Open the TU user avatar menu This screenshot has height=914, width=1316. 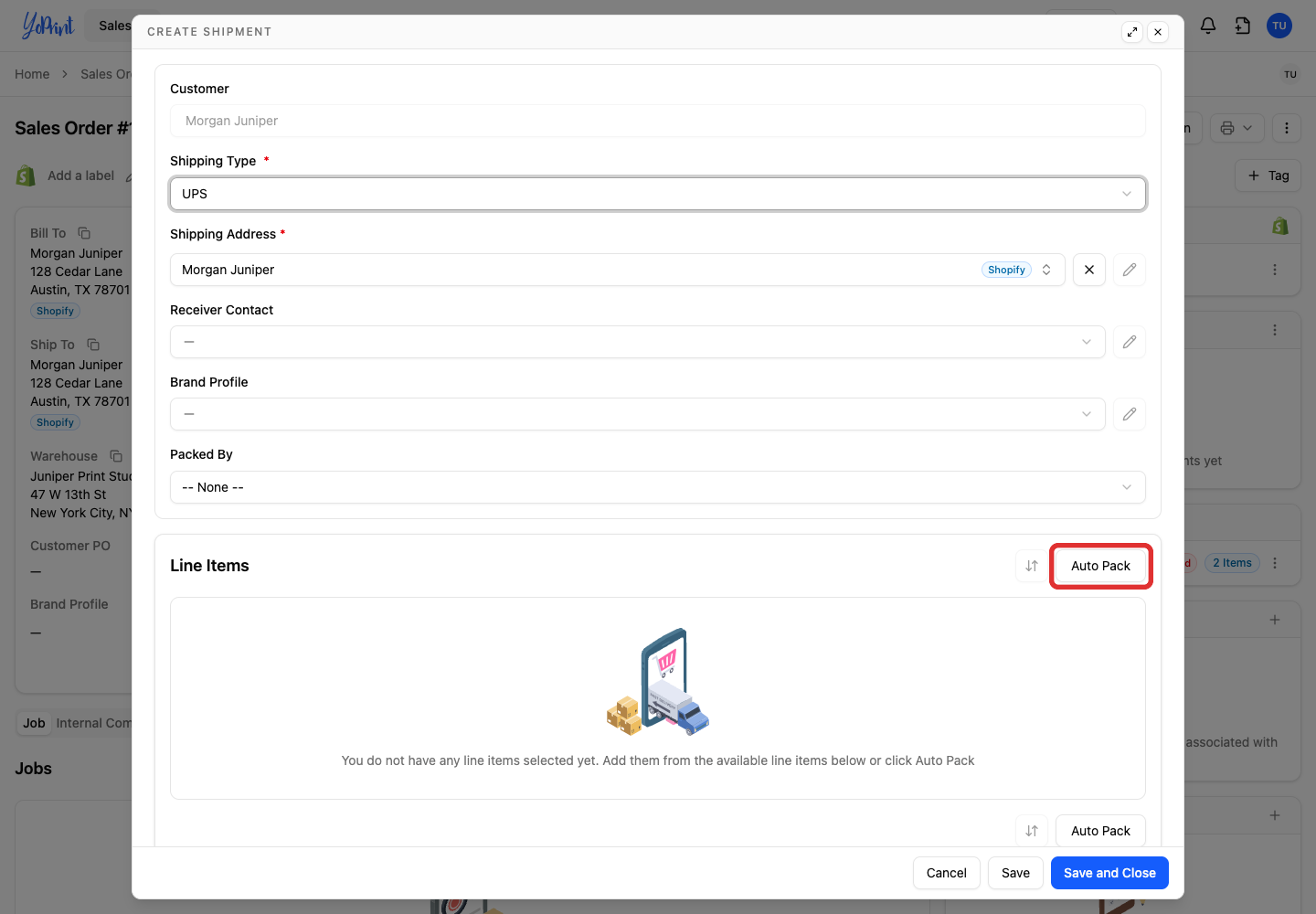(1279, 26)
